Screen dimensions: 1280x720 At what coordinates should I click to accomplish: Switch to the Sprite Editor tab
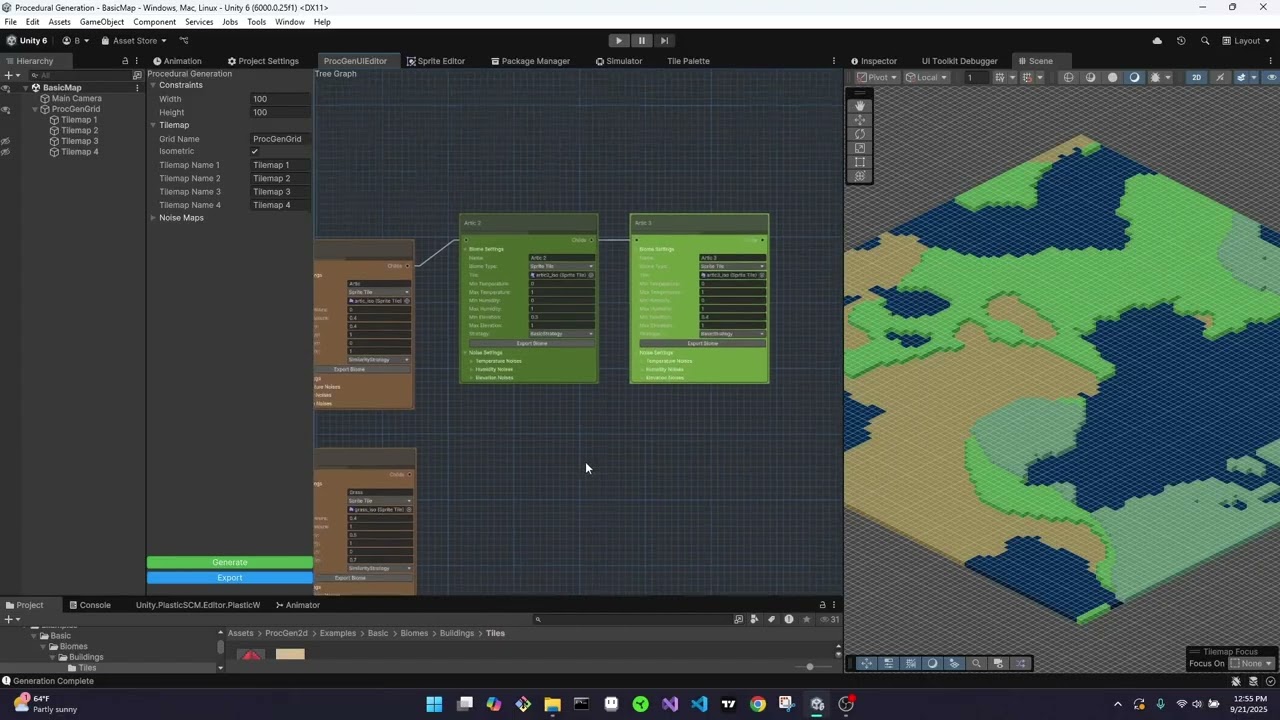click(435, 61)
